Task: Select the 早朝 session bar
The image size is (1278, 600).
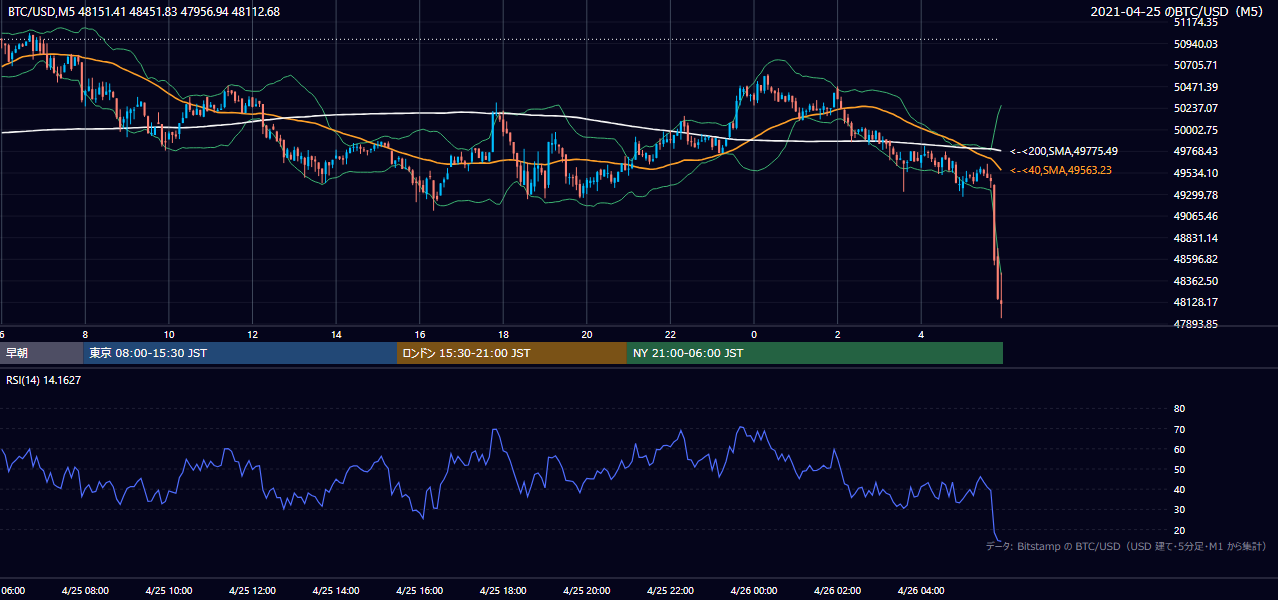Action: [41, 353]
